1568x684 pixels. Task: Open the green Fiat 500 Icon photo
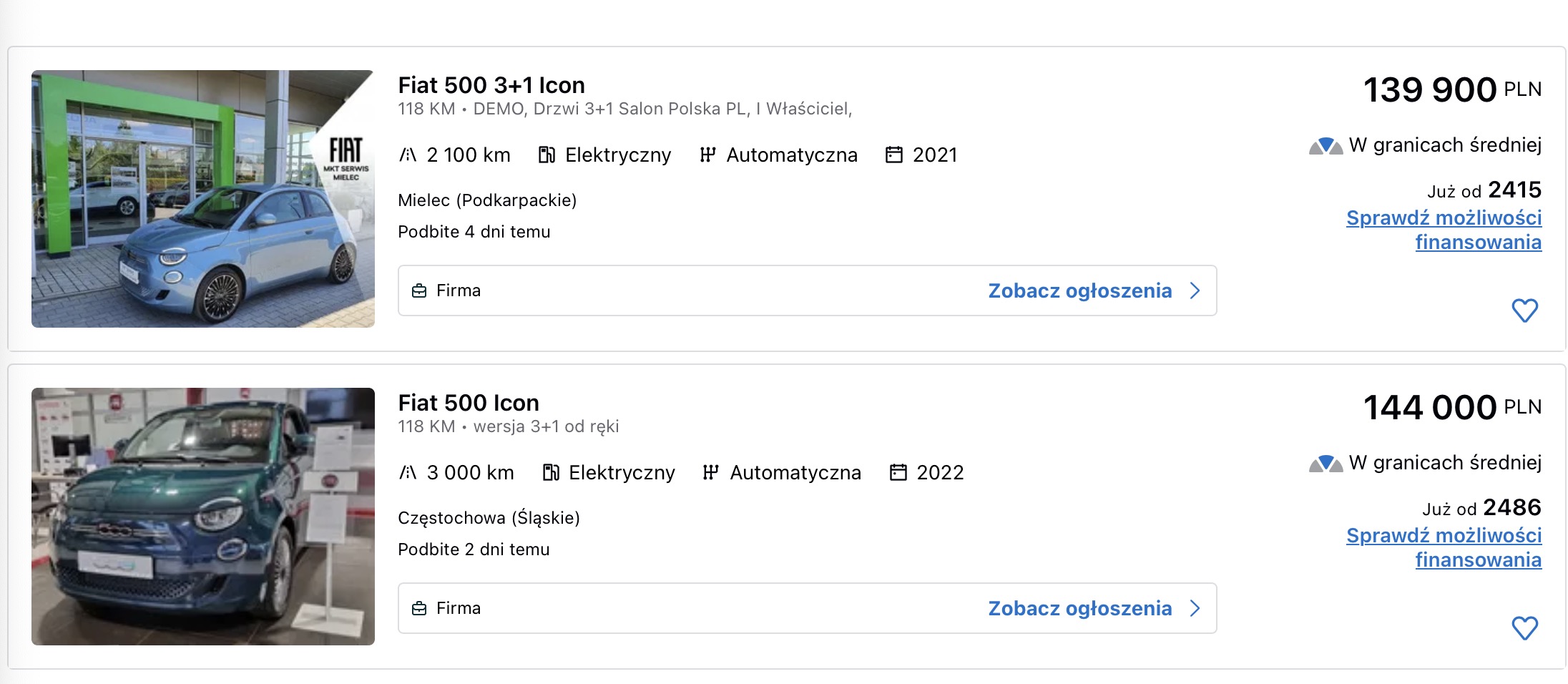coord(203,517)
